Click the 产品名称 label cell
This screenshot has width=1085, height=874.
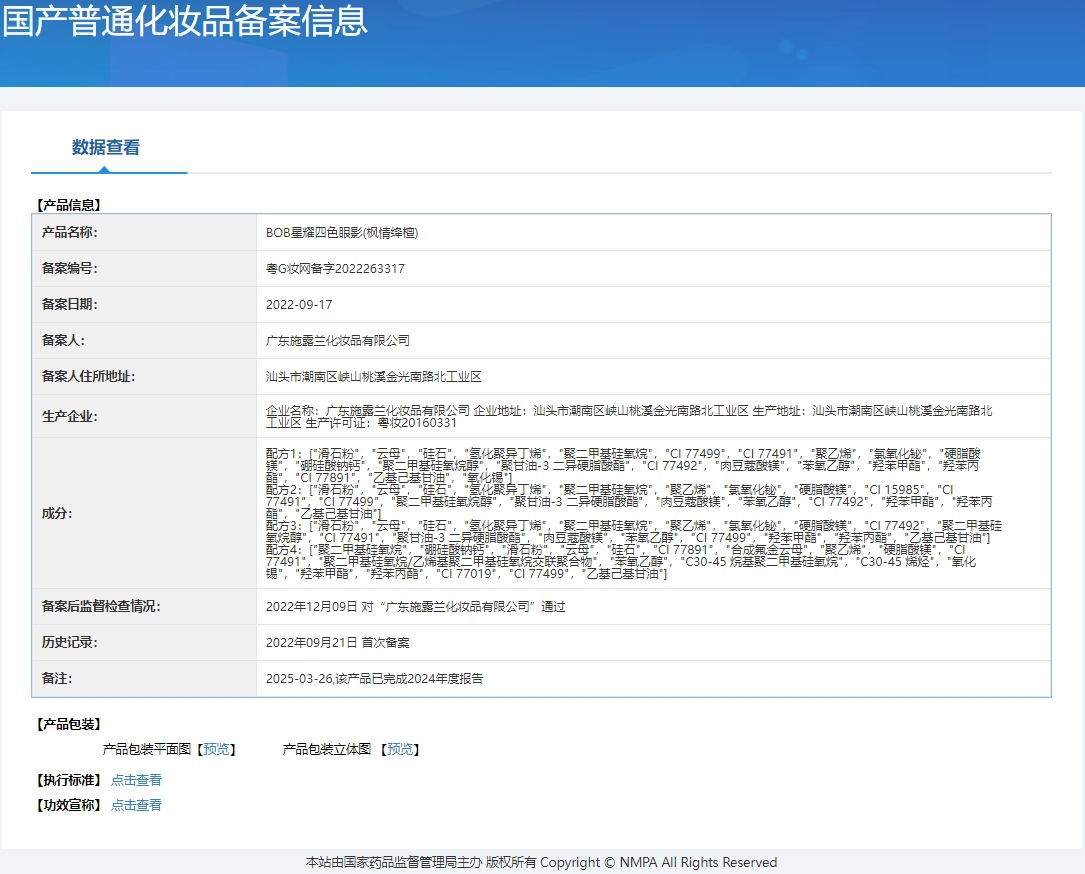click(x=144, y=233)
